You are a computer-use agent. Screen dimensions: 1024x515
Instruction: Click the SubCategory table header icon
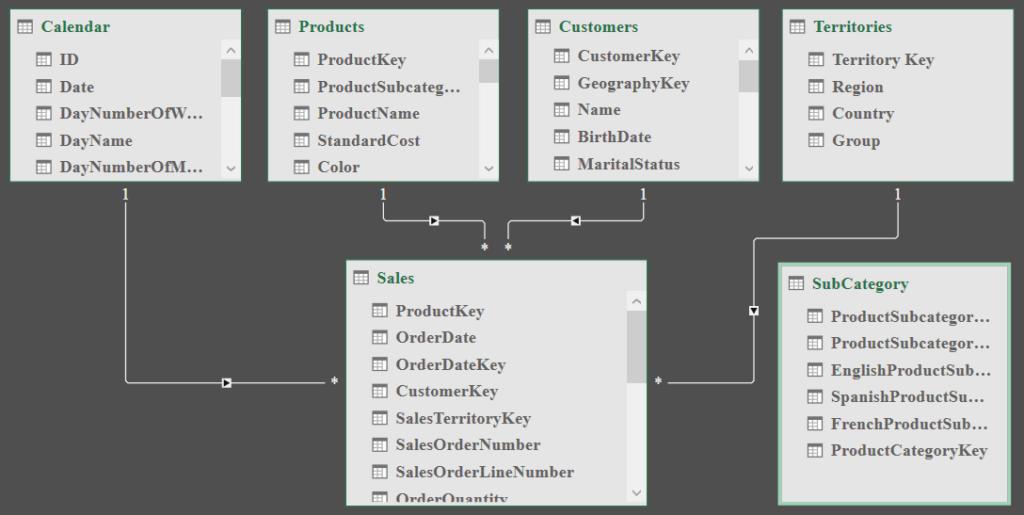click(797, 284)
